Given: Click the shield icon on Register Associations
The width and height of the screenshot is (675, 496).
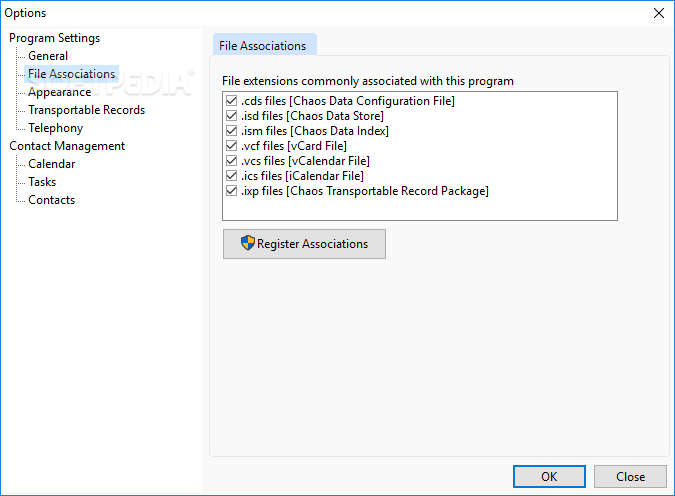Looking at the screenshot, I should click(x=248, y=243).
